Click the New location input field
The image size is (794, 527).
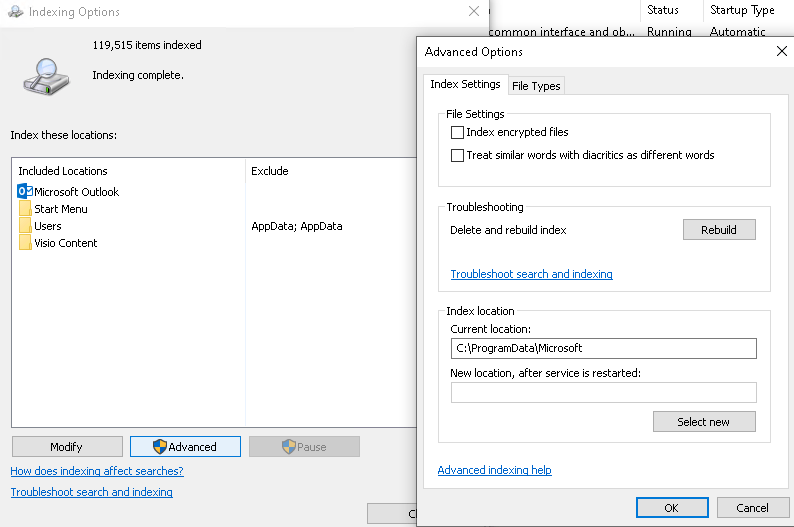tap(604, 392)
